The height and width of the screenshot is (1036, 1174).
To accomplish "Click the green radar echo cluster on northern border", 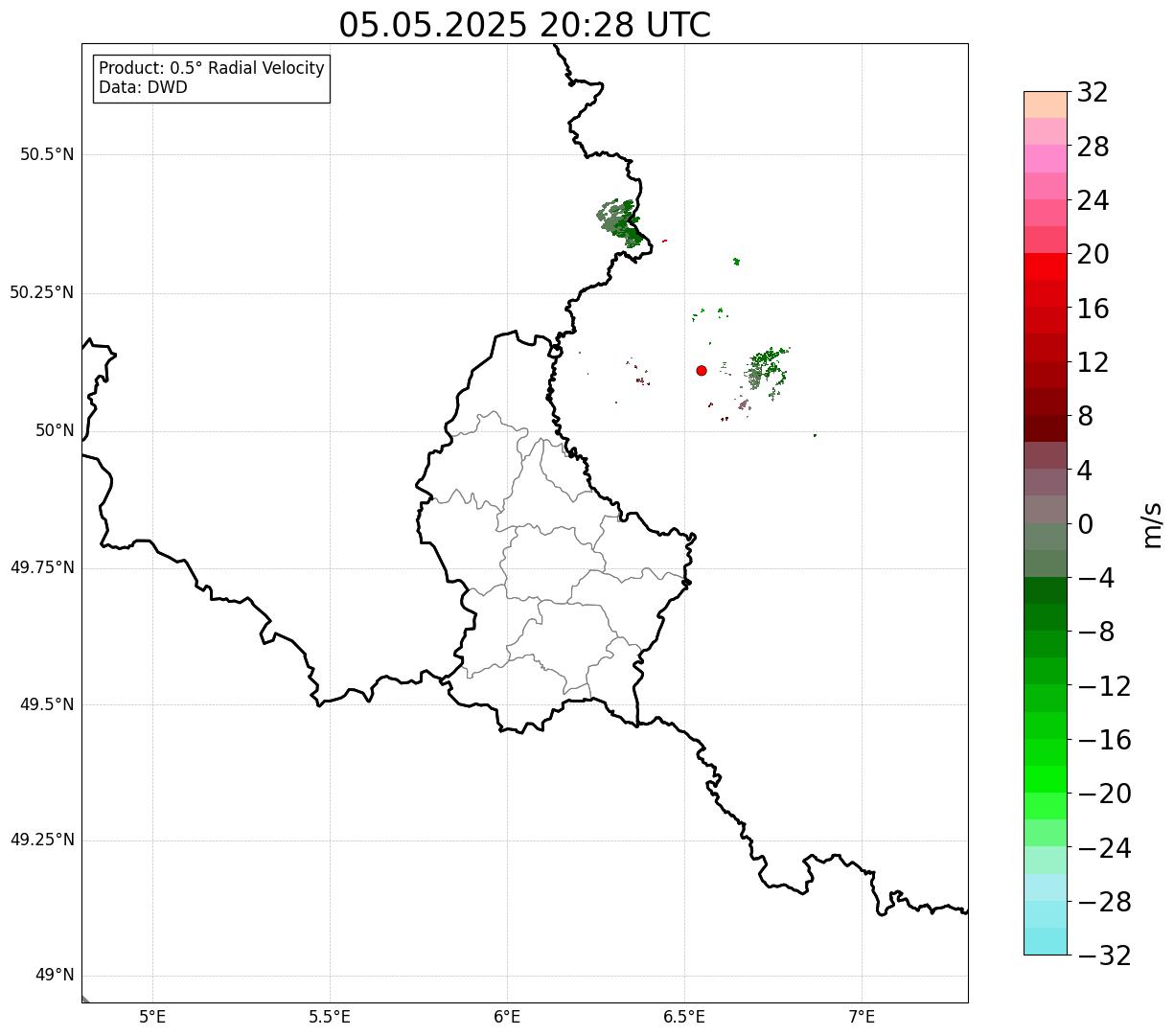I will tap(619, 222).
